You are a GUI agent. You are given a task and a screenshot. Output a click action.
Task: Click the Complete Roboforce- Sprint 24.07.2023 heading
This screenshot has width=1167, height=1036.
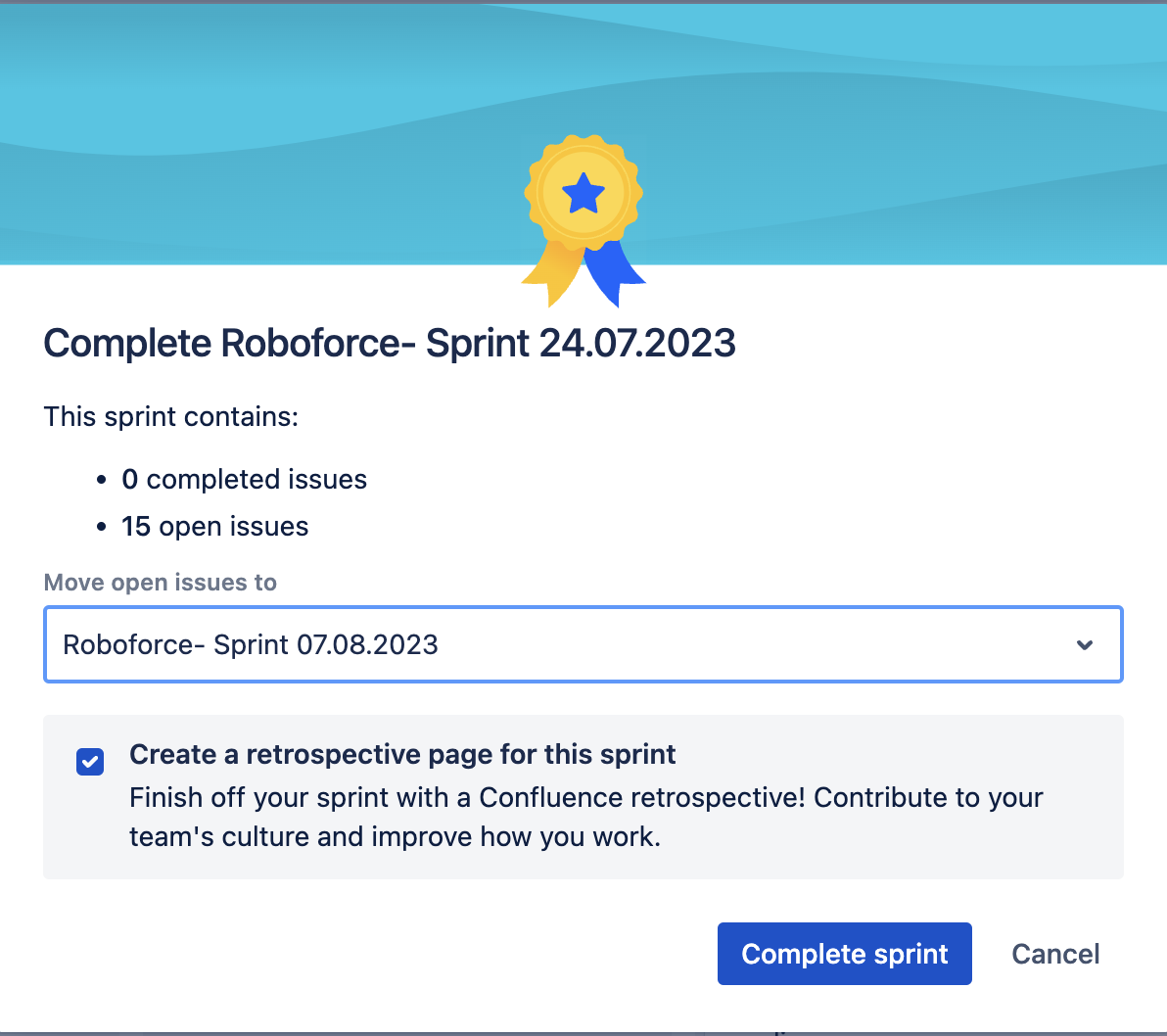pyautogui.click(x=389, y=344)
